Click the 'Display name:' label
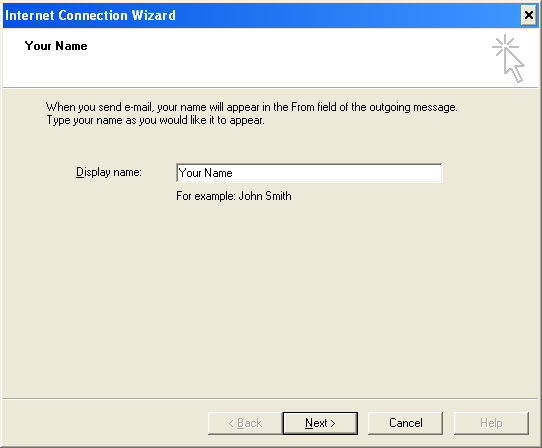Screen dimensions: 542x448 [109, 172]
